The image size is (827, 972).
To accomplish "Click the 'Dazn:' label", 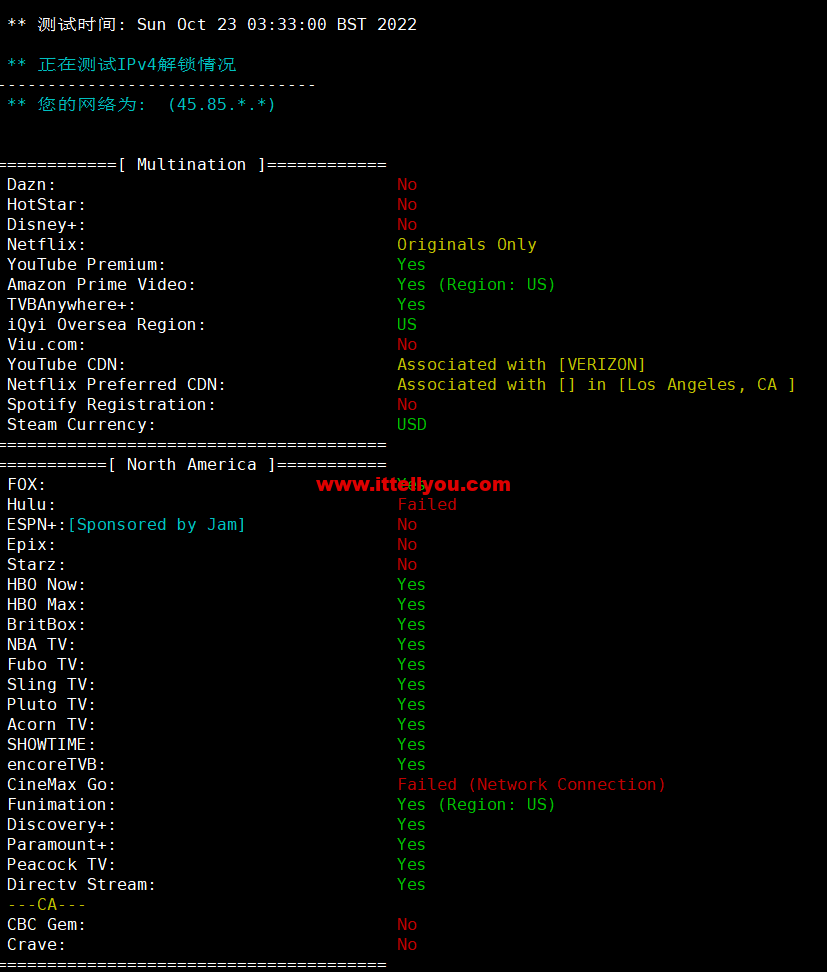I will tap(31, 185).
